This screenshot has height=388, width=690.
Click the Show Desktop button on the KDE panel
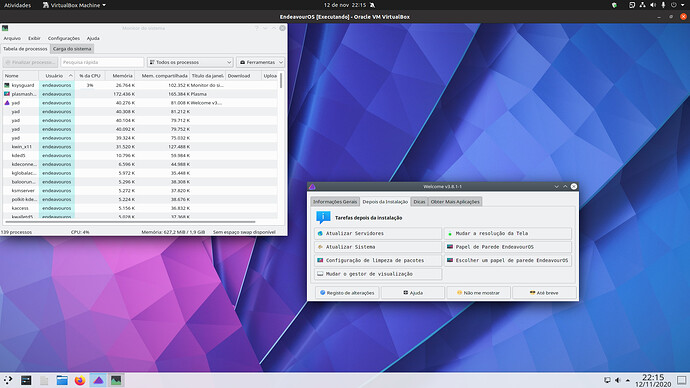(x=682, y=380)
